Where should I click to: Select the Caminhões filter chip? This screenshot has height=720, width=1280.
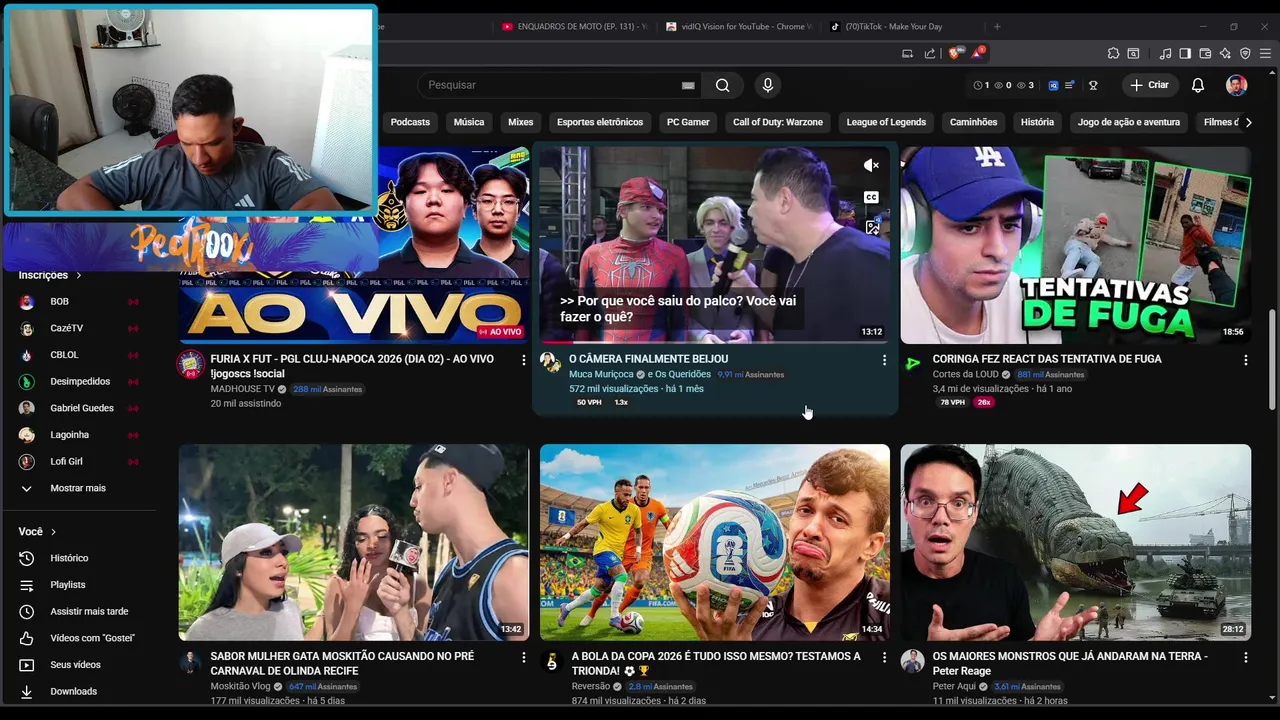click(973, 122)
